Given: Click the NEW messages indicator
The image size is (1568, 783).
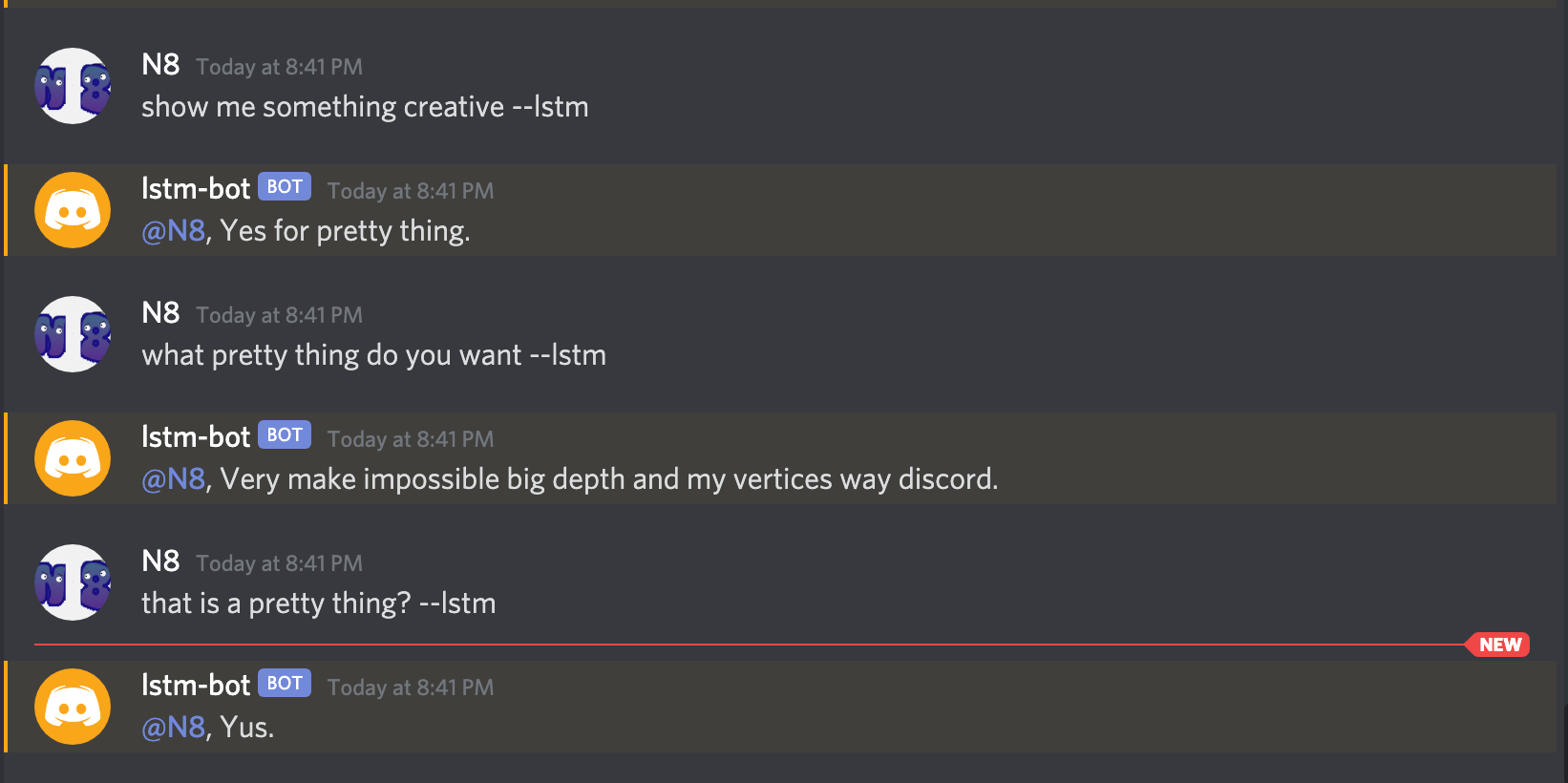Looking at the screenshot, I should point(1498,645).
